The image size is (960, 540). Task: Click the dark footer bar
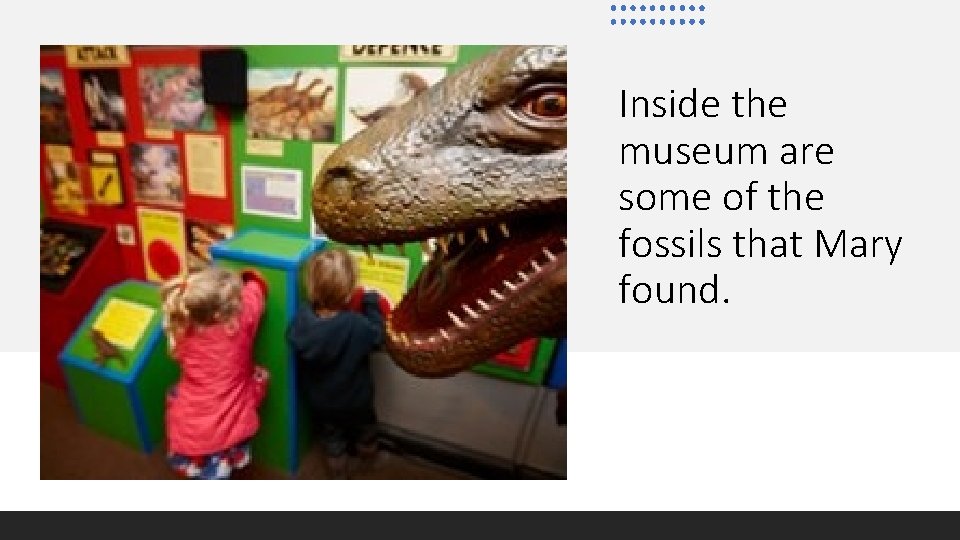pos(480,525)
